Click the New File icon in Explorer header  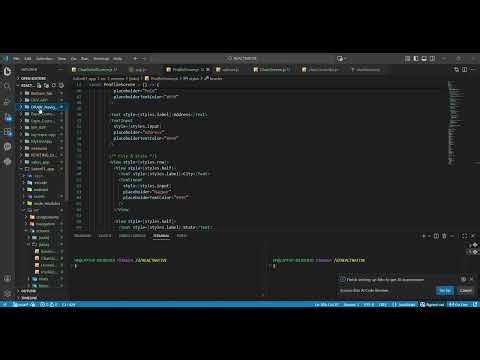pyautogui.click(x=39, y=86)
